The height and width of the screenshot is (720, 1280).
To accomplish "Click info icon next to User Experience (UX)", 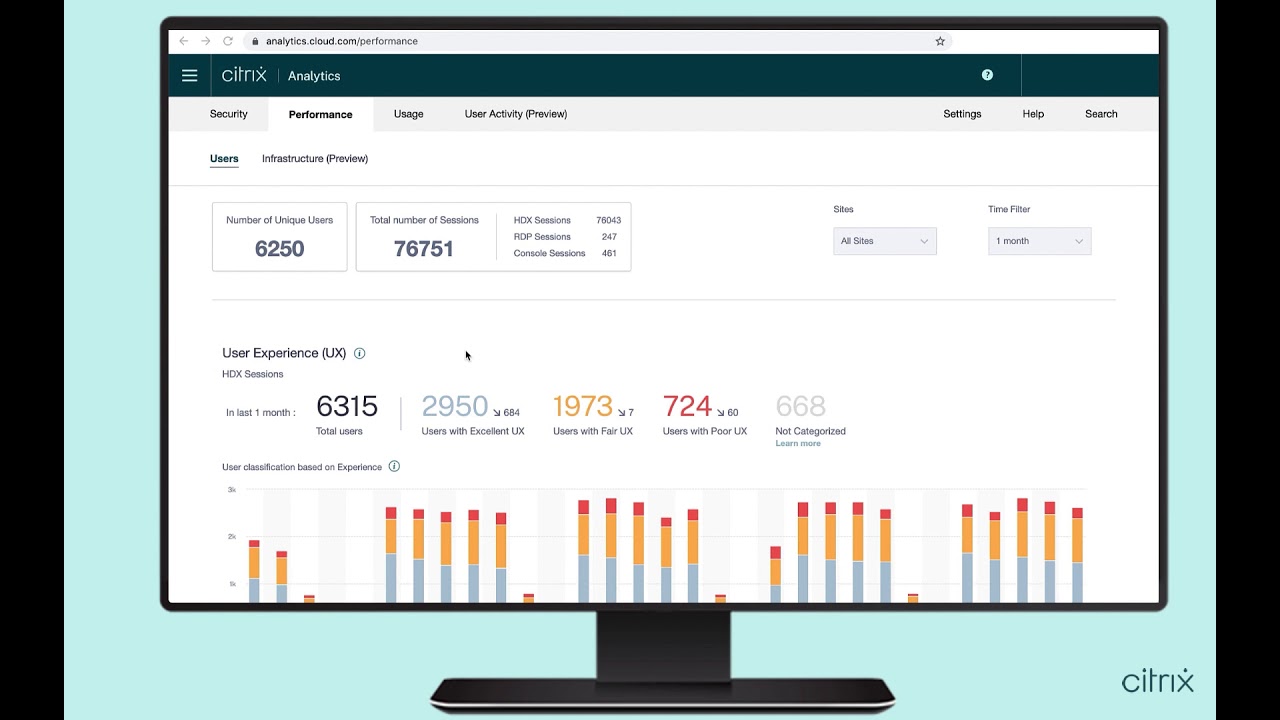I will (360, 353).
